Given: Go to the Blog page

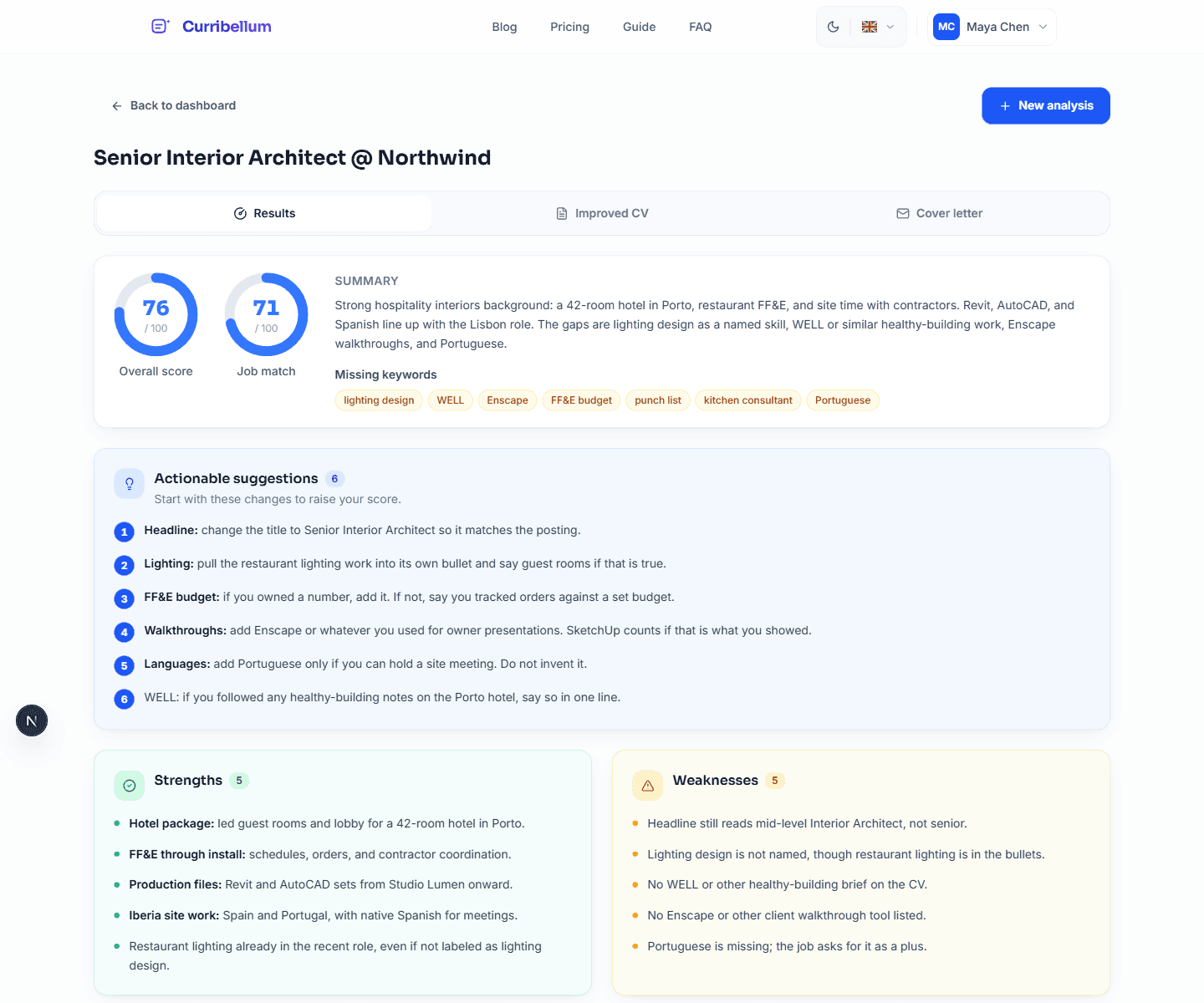Looking at the screenshot, I should point(504,27).
